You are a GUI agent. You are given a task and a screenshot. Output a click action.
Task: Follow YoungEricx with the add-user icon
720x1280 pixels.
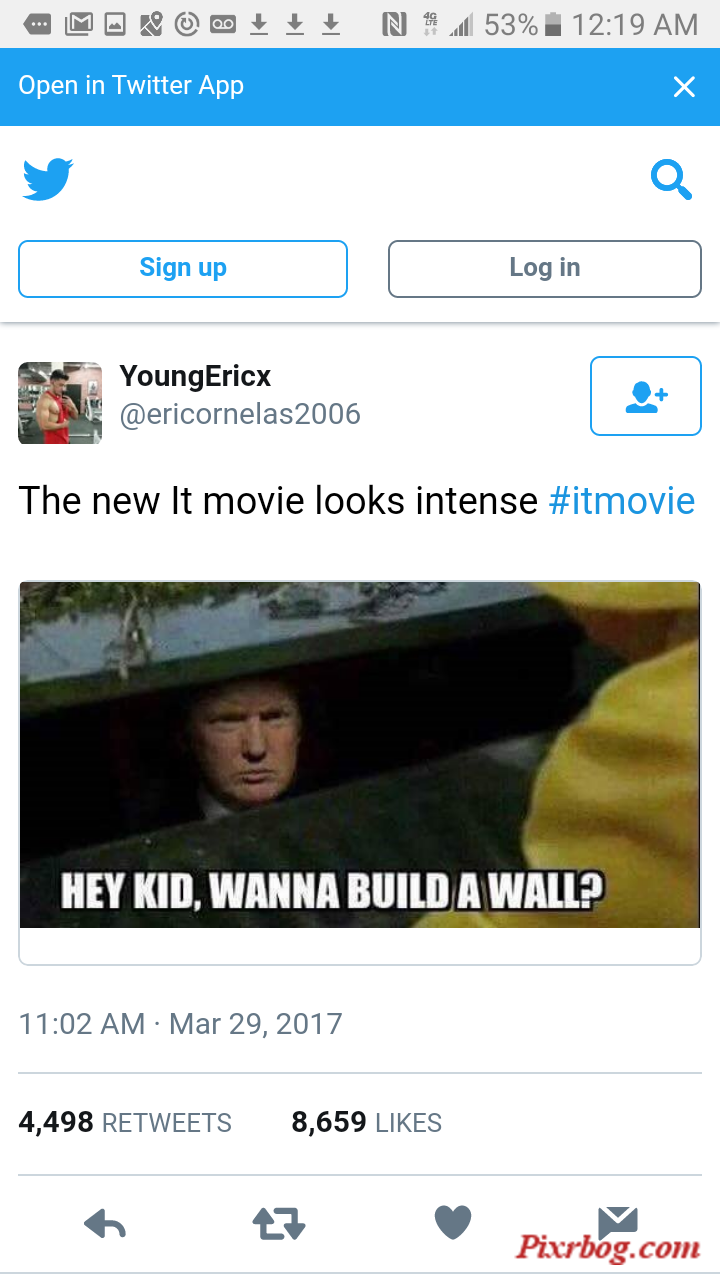click(x=646, y=396)
